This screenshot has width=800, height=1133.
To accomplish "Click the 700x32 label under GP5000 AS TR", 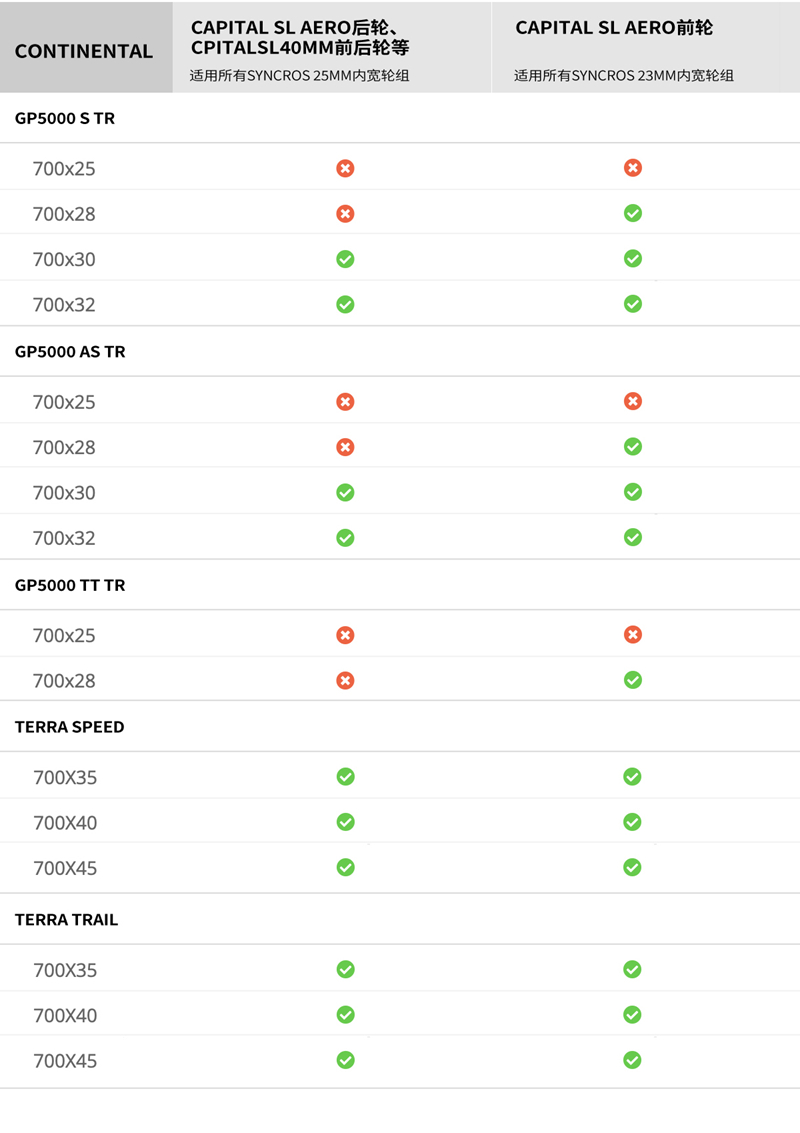I will [x=64, y=538].
